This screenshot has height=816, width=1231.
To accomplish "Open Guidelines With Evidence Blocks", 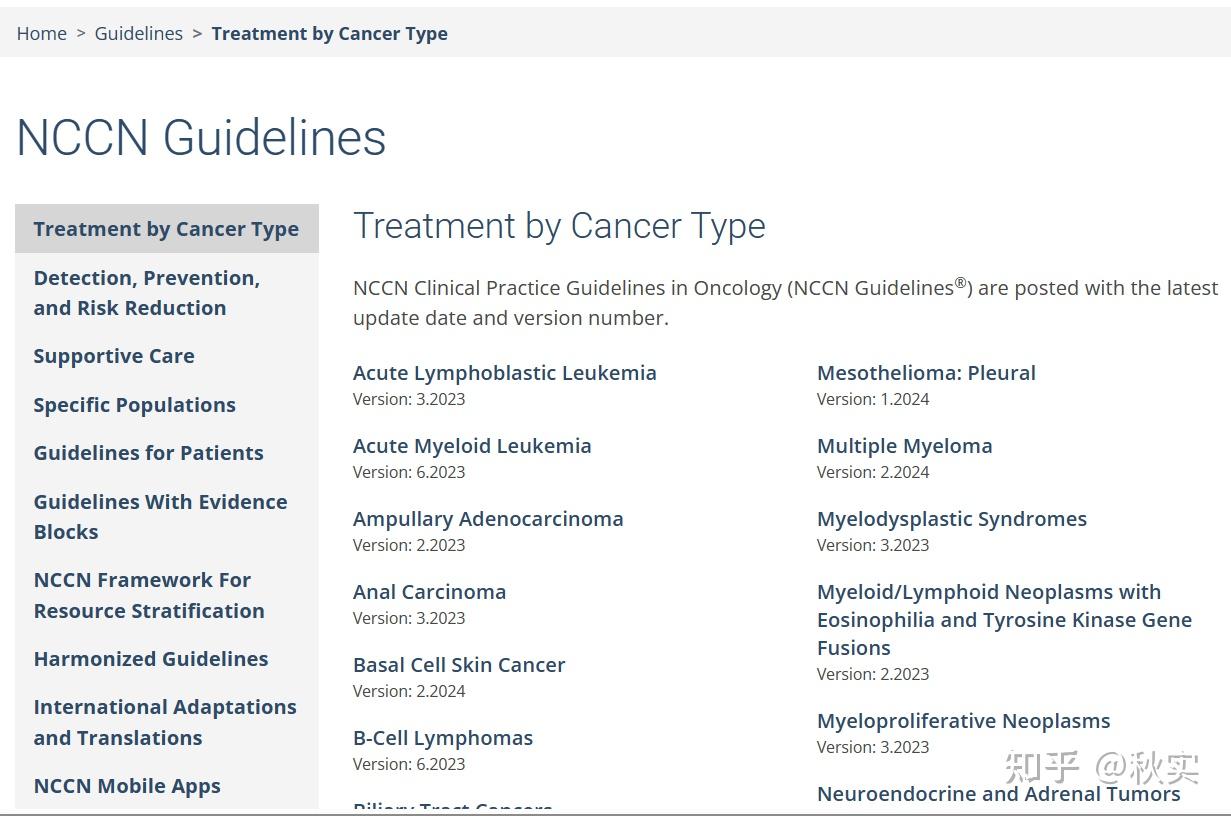I will point(160,517).
